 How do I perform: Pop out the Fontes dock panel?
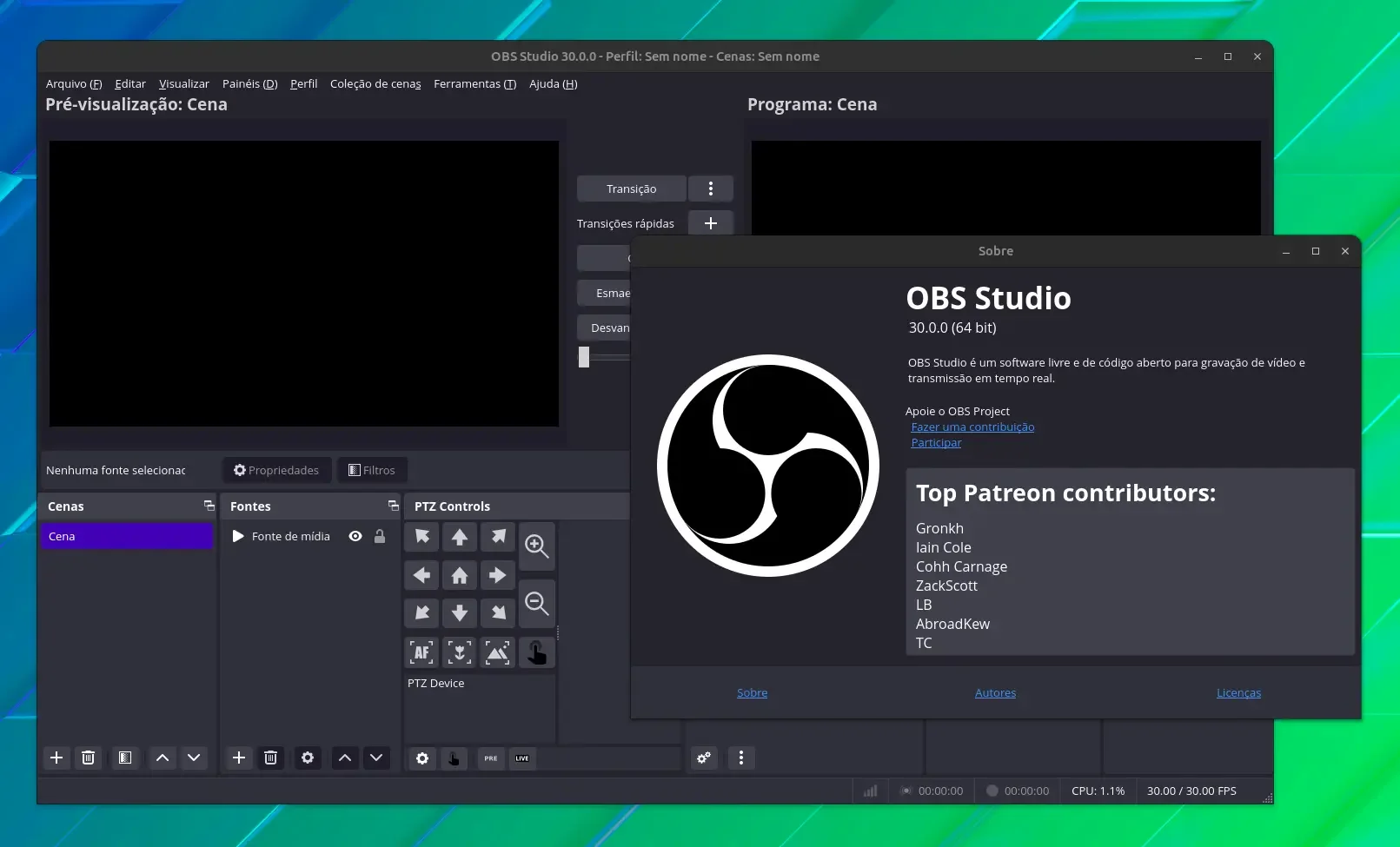coord(393,505)
